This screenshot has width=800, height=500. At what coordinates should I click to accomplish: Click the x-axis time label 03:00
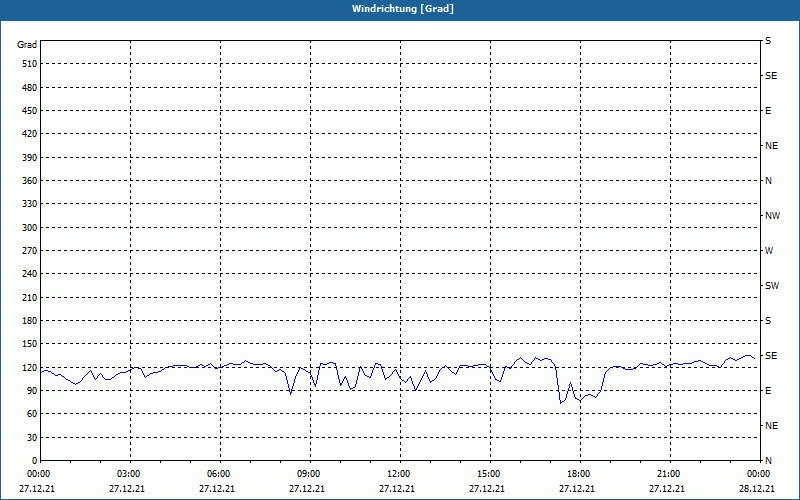pyautogui.click(x=129, y=474)
